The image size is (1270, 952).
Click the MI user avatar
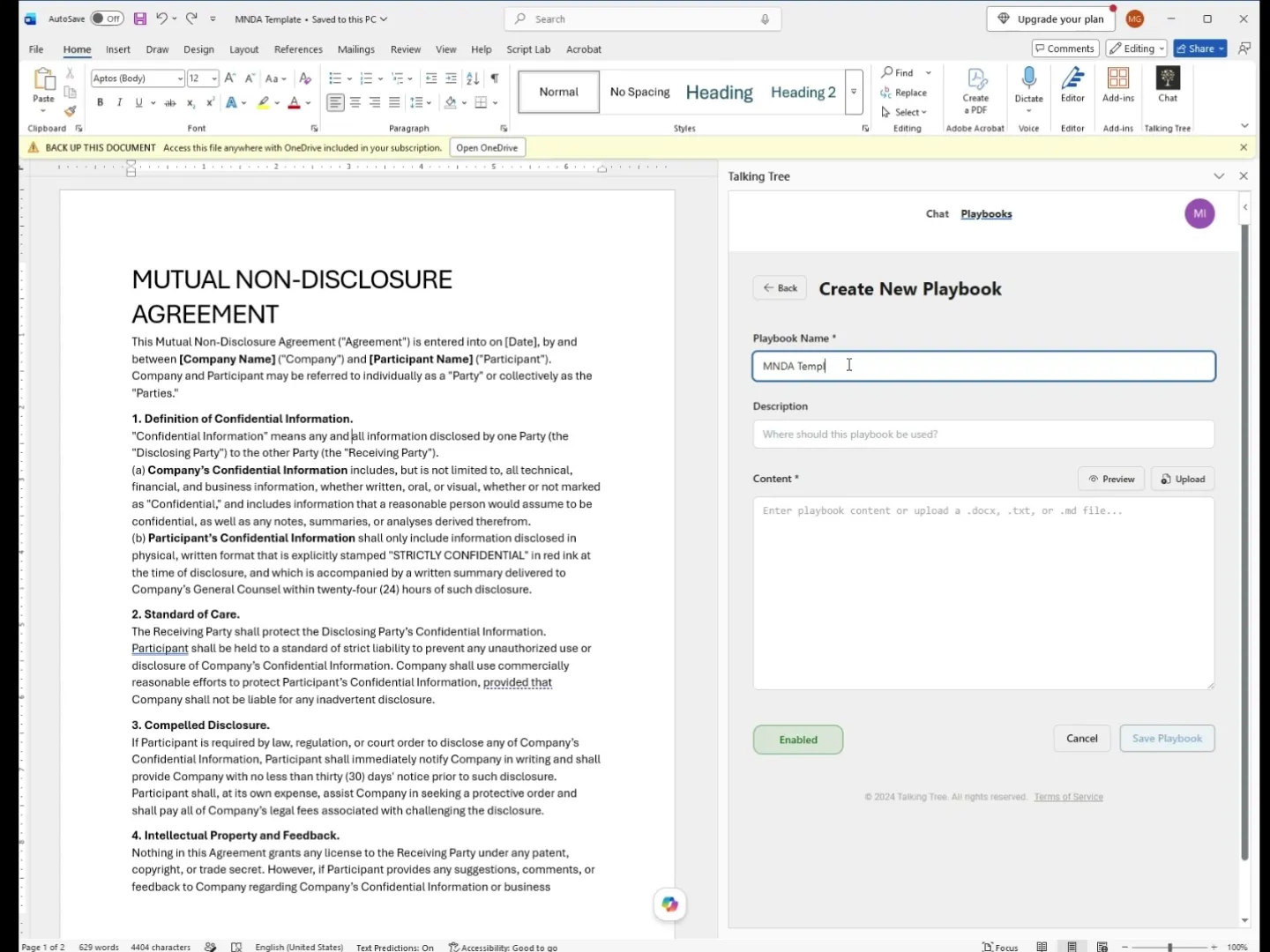[x=1199, y=213]
